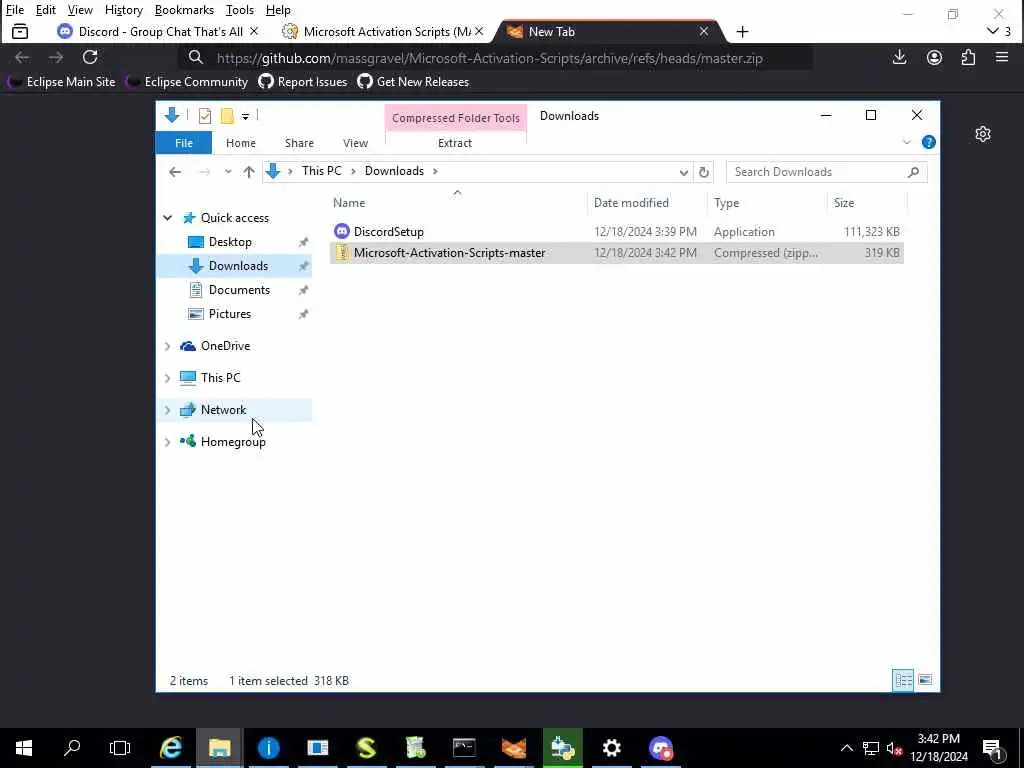
Task: Click the File Explorer taskbar icon
Action: [219, 748]
